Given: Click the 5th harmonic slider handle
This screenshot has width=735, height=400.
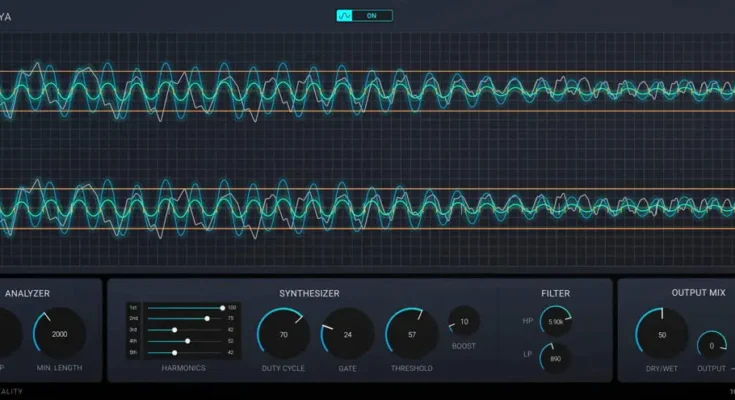Looking at the screenshot, I should (x=175, y=352).
